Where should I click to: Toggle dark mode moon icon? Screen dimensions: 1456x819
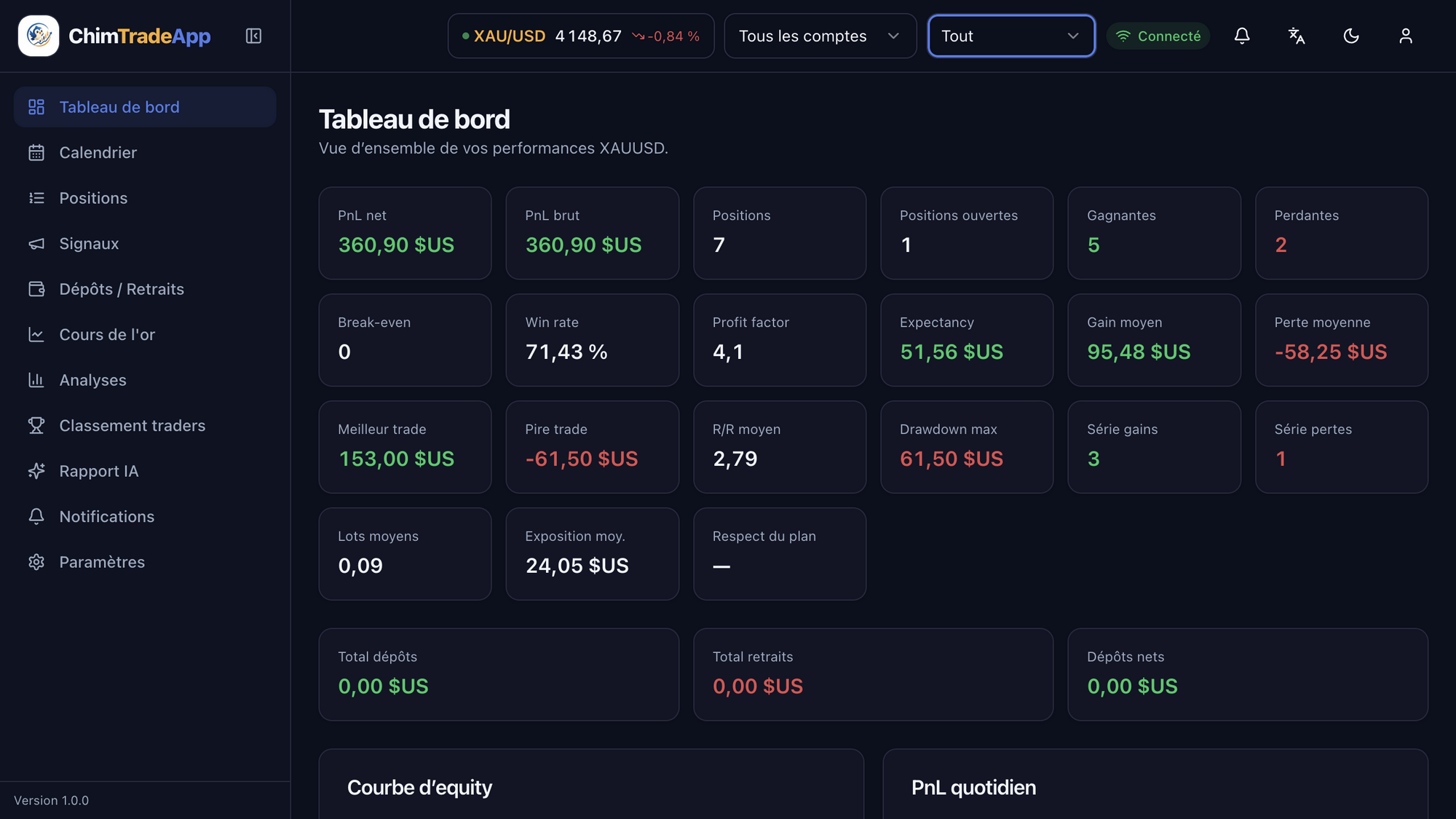[1351, 36]
